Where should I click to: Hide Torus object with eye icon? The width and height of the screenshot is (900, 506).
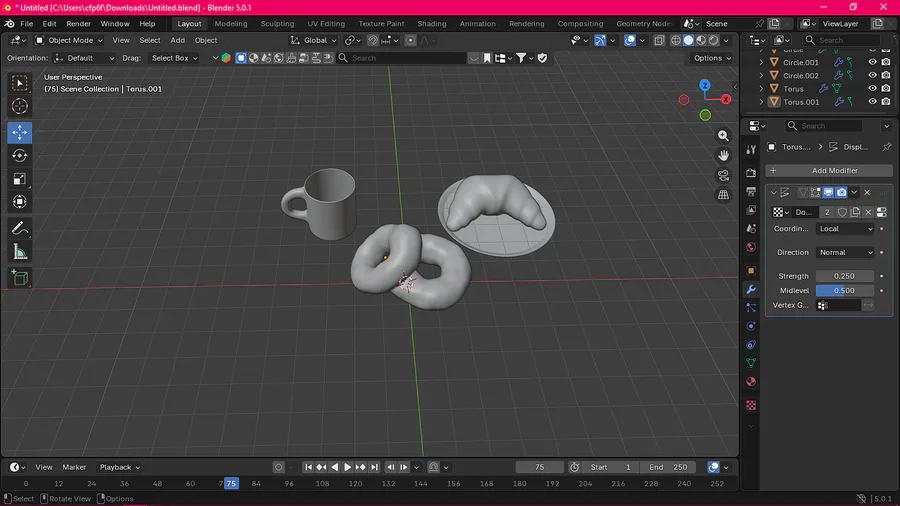872,88
